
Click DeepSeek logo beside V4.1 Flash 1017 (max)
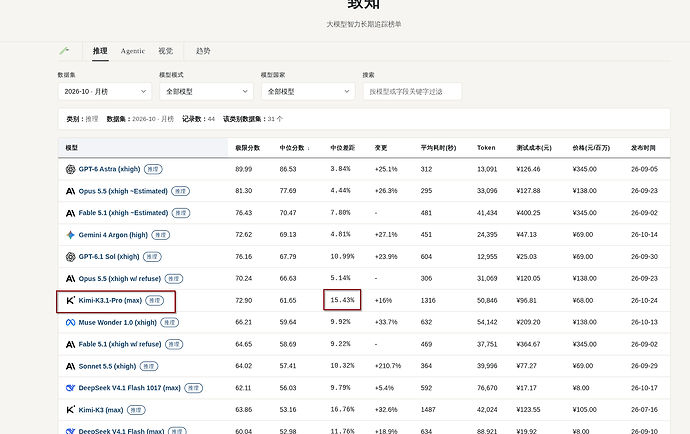tap(70, 388)
